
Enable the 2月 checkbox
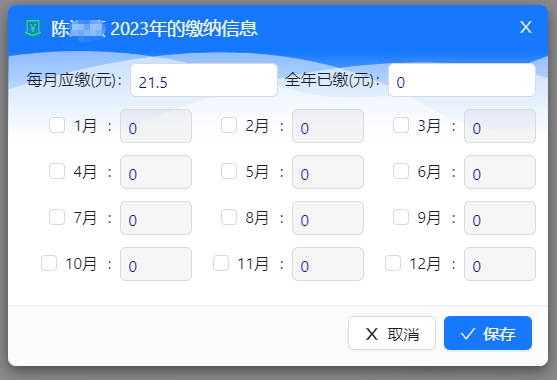pyautogui.click(x=229, y=125)
